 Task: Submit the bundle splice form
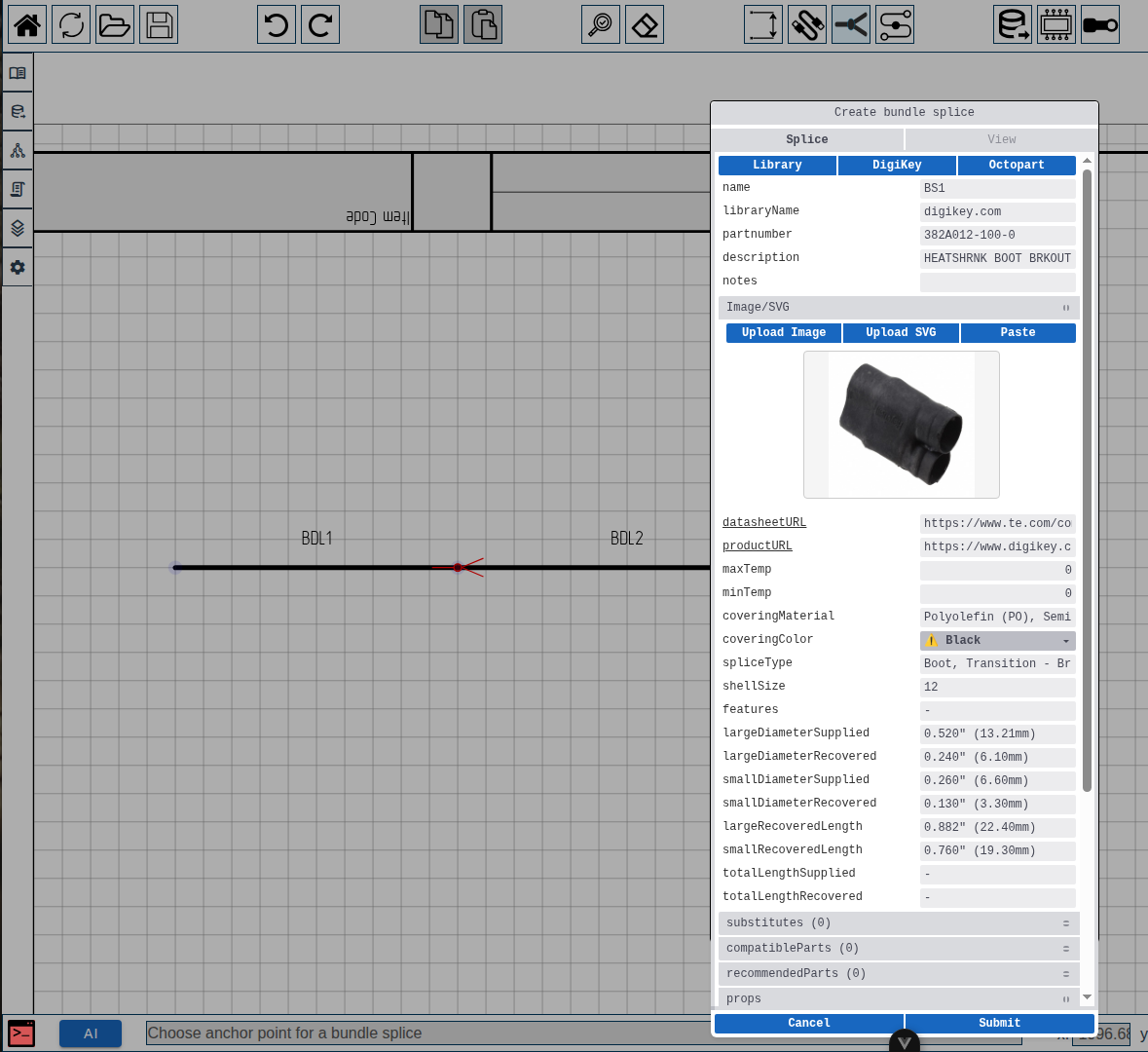999,1023
